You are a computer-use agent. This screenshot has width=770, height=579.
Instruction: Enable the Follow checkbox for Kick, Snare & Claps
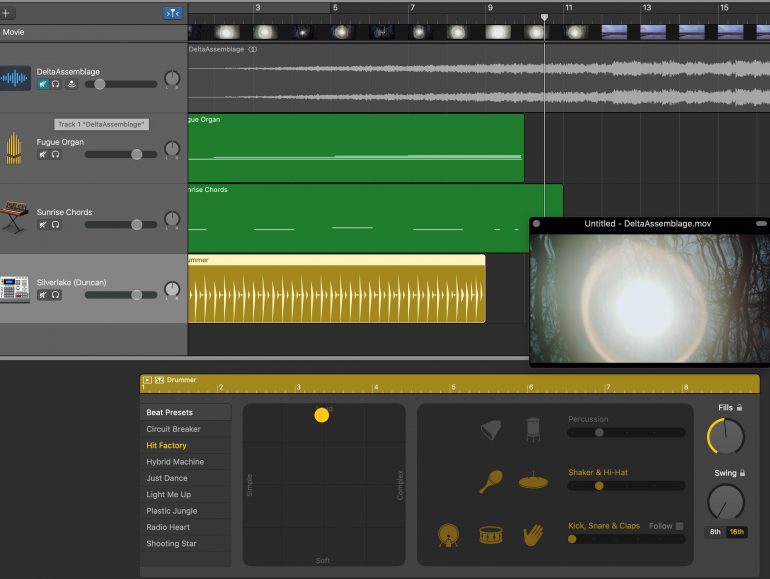pos(680,526)
